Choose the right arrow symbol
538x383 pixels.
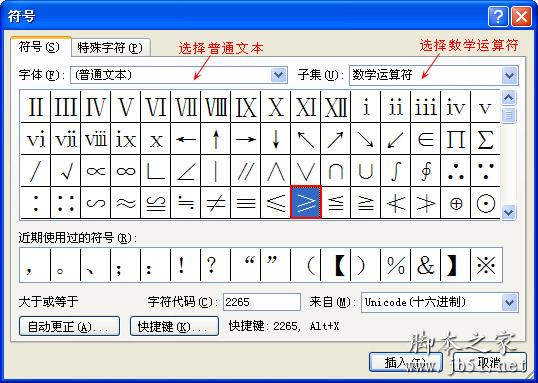click(x=246, y=139)
